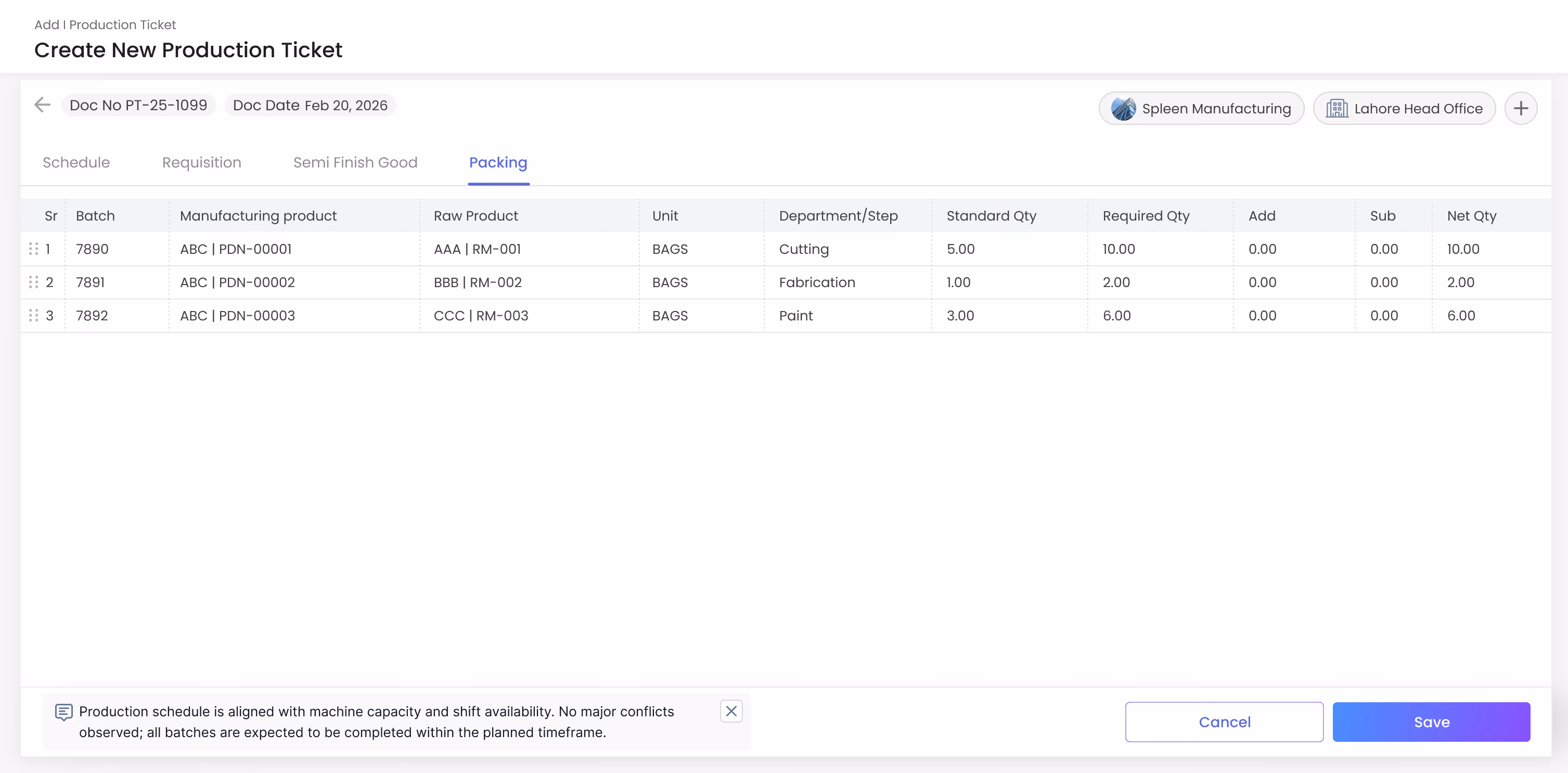
Task: Click the Doc Date Feb 20, 2026 field
Action: pos(310,105)
